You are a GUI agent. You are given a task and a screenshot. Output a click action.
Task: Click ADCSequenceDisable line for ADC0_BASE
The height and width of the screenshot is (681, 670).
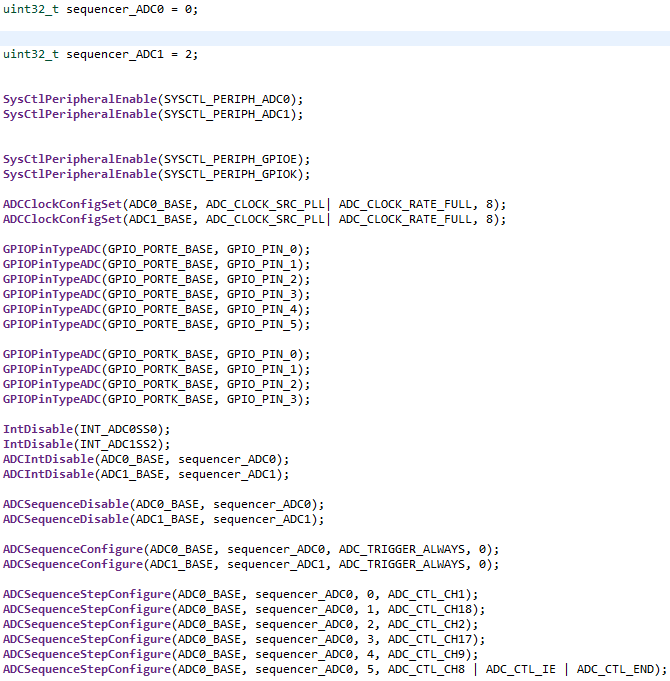[x=163, y=504]
